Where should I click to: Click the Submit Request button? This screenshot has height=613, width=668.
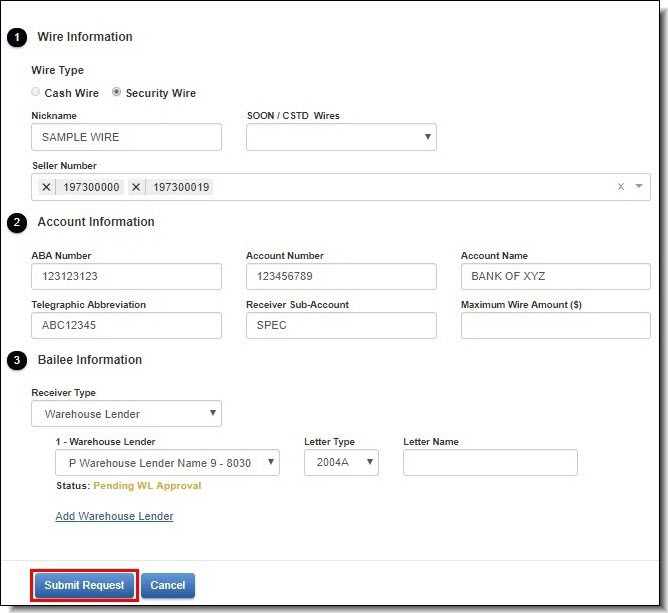[84, 585]
